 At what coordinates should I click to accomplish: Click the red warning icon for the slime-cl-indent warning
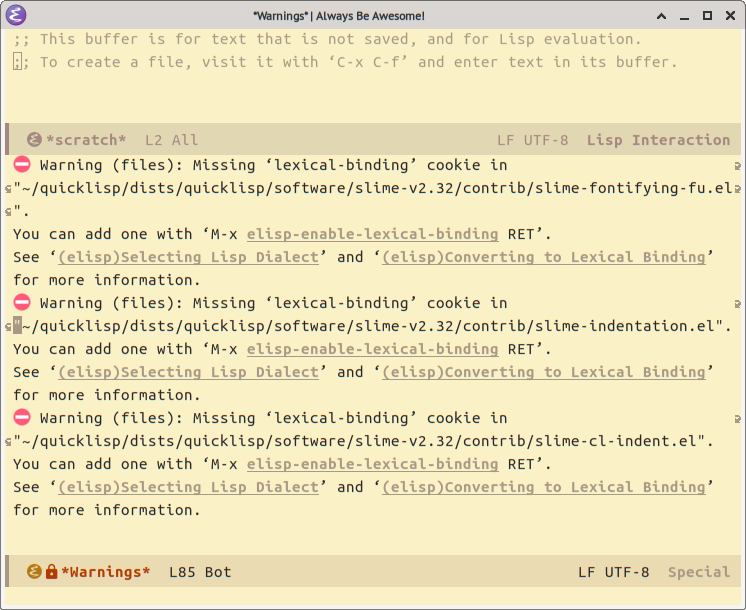point(22,417)
